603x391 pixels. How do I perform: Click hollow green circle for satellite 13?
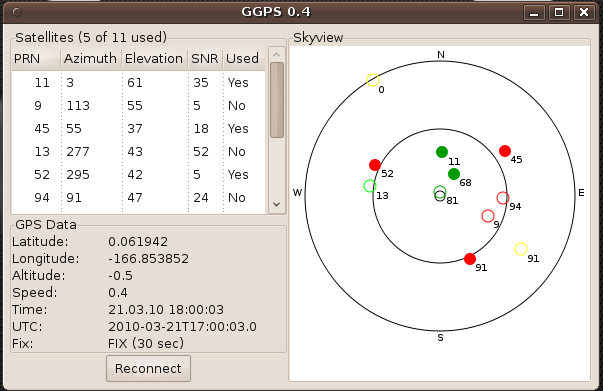[x=370, y=186]
